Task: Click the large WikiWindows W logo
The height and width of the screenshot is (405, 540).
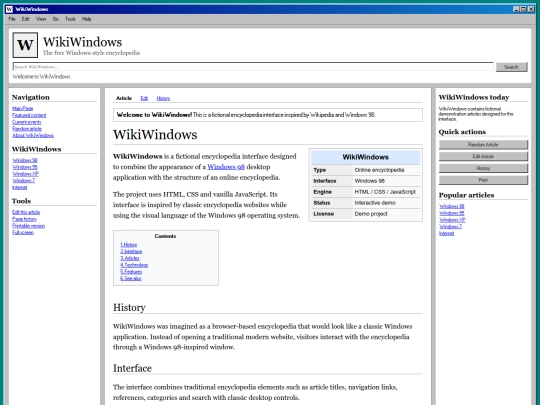Action: (25, 45)
